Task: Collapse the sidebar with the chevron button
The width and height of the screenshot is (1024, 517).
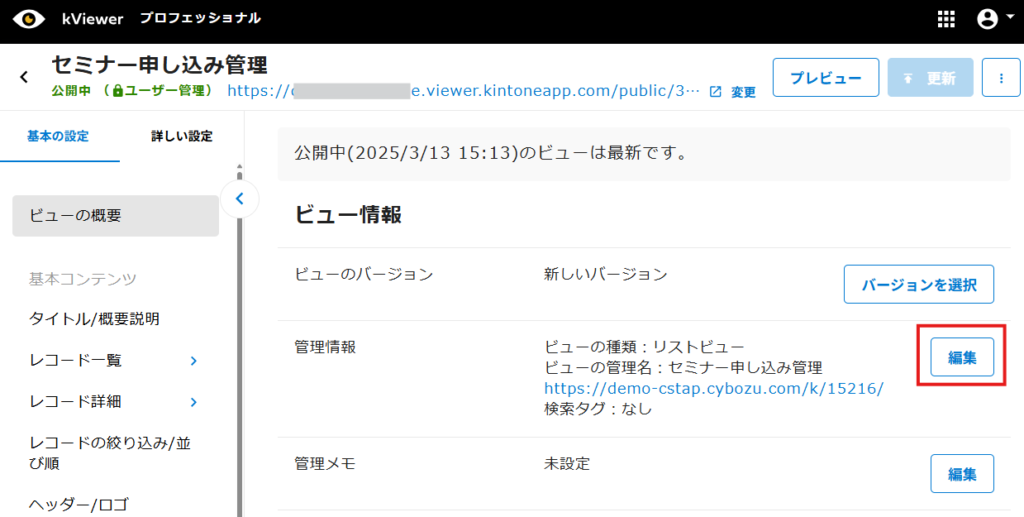Action: pos(239,198)
